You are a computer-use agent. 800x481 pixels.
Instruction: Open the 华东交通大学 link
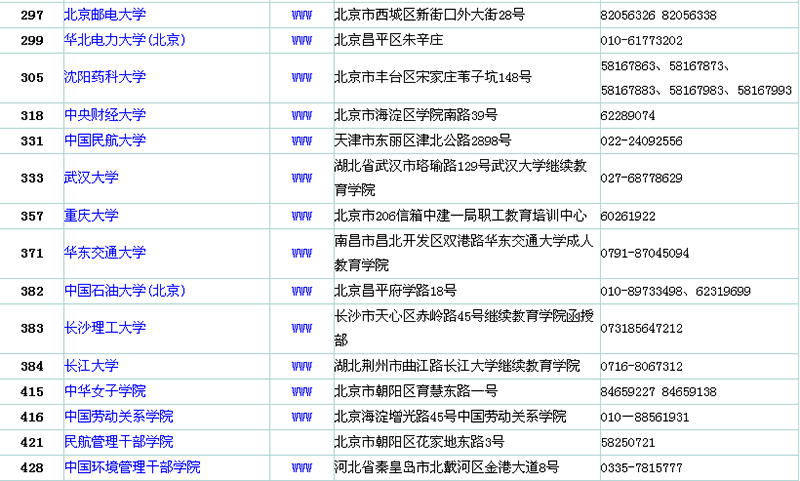(x=105, y=253)
